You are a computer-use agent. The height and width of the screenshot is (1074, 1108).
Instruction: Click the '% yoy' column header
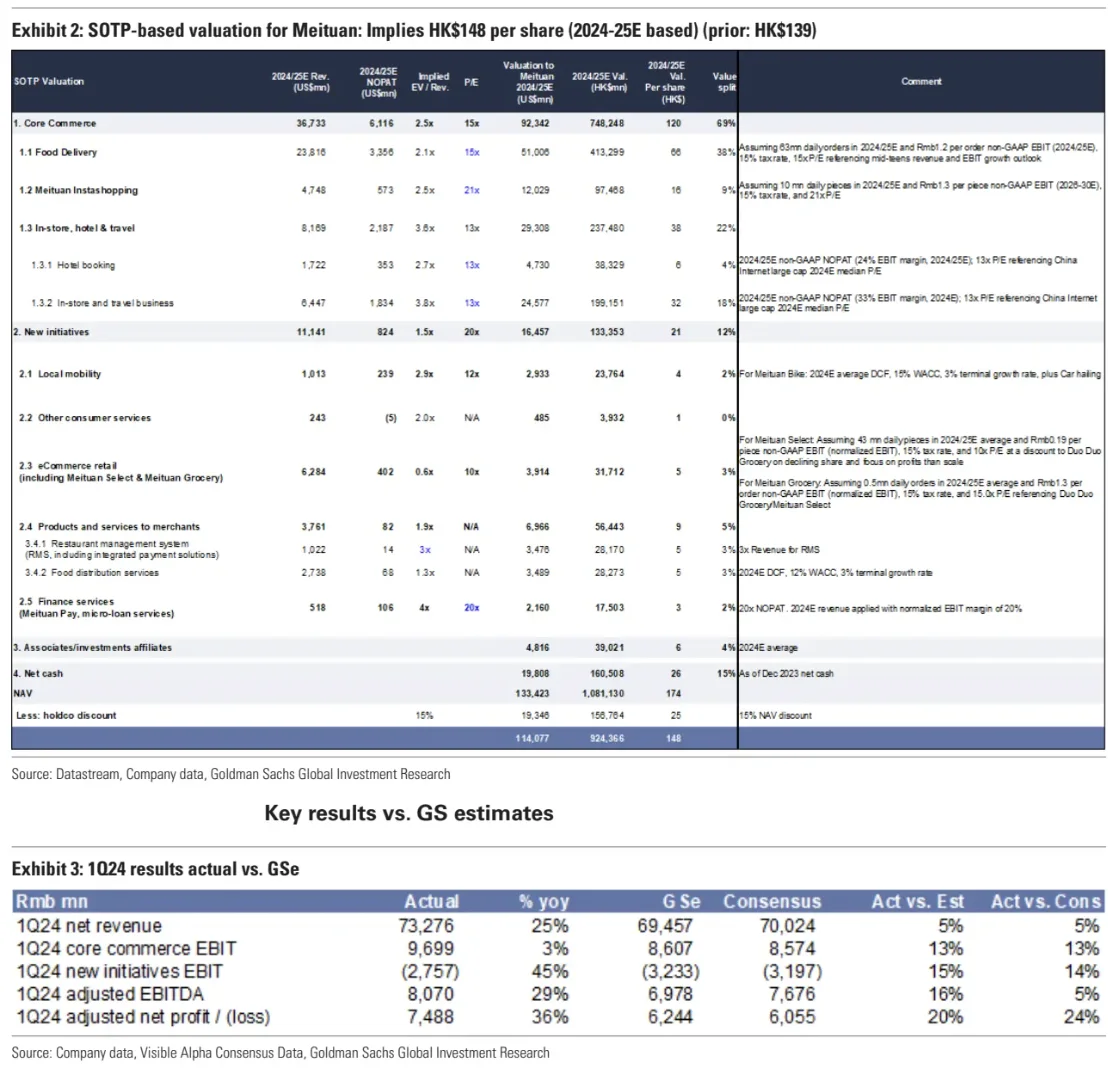pyautogui.click(x=543, y=902)
